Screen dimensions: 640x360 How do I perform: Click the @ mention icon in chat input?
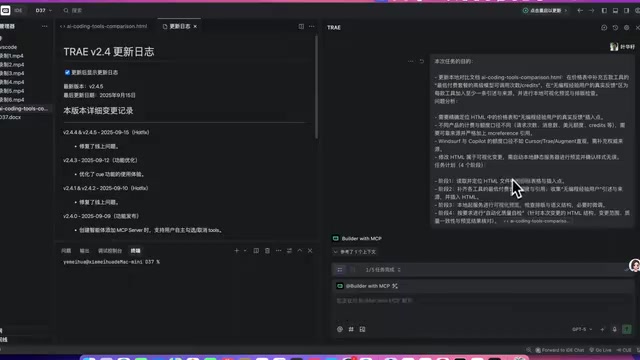(340, 329)
